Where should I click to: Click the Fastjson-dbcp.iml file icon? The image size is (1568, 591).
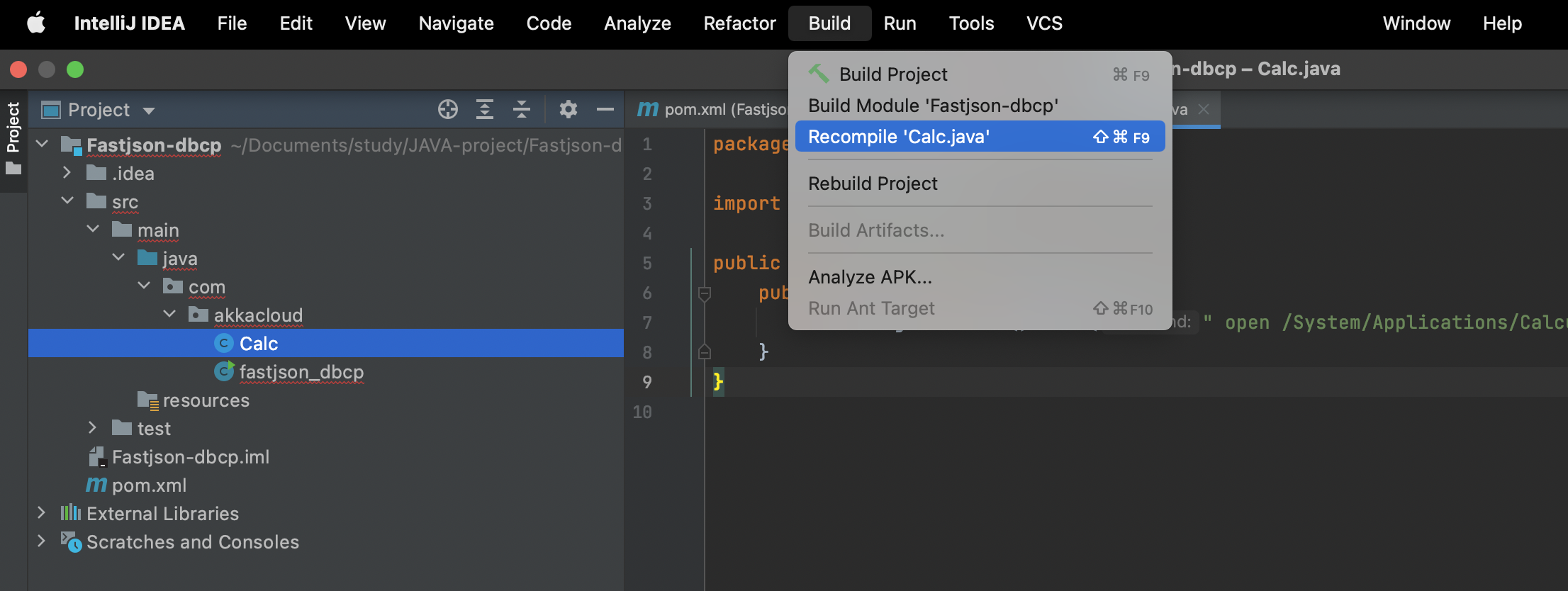point(98,456)
